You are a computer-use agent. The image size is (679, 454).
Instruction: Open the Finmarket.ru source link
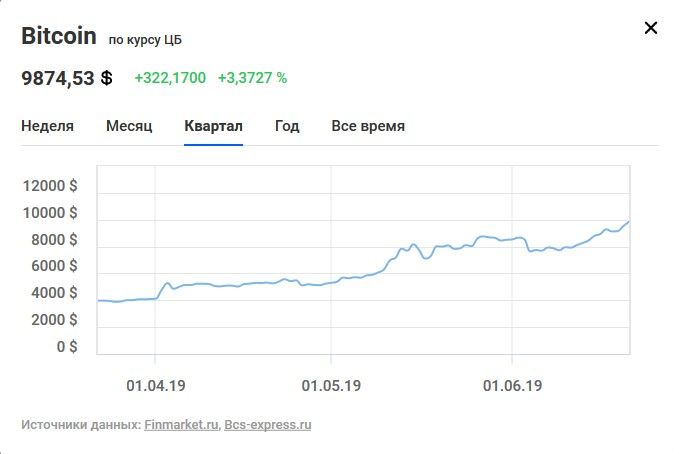coord(181,425)
